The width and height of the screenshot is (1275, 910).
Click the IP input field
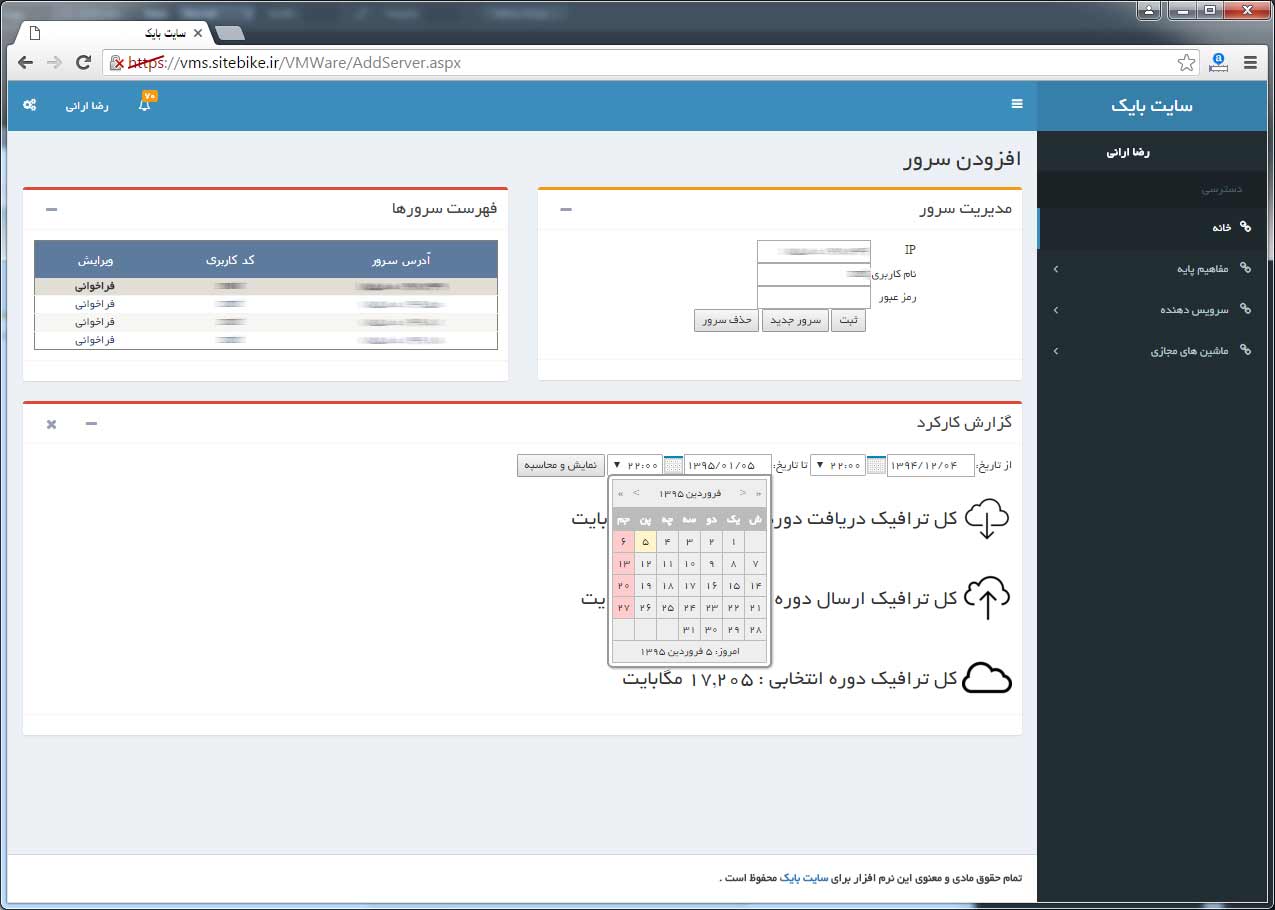814,251
